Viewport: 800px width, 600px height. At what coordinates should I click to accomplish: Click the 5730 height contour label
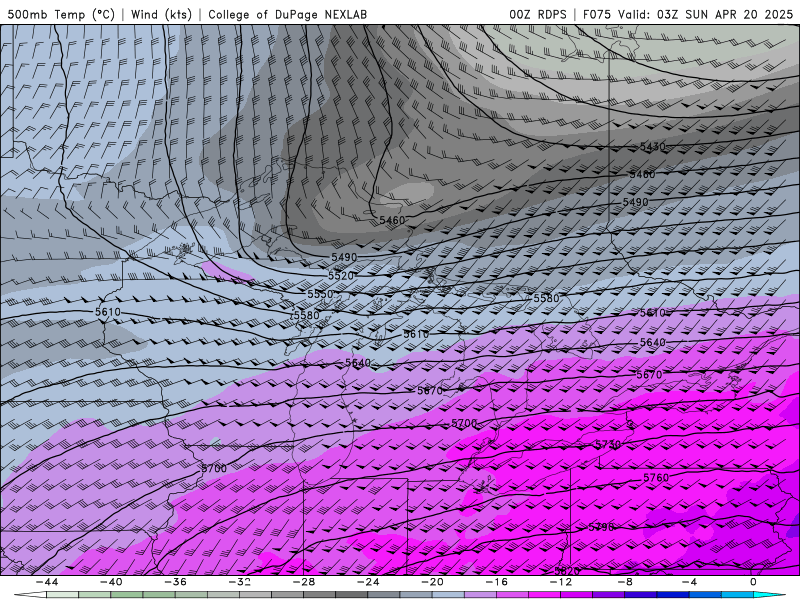pyautogui.click(x=608, y=444)
